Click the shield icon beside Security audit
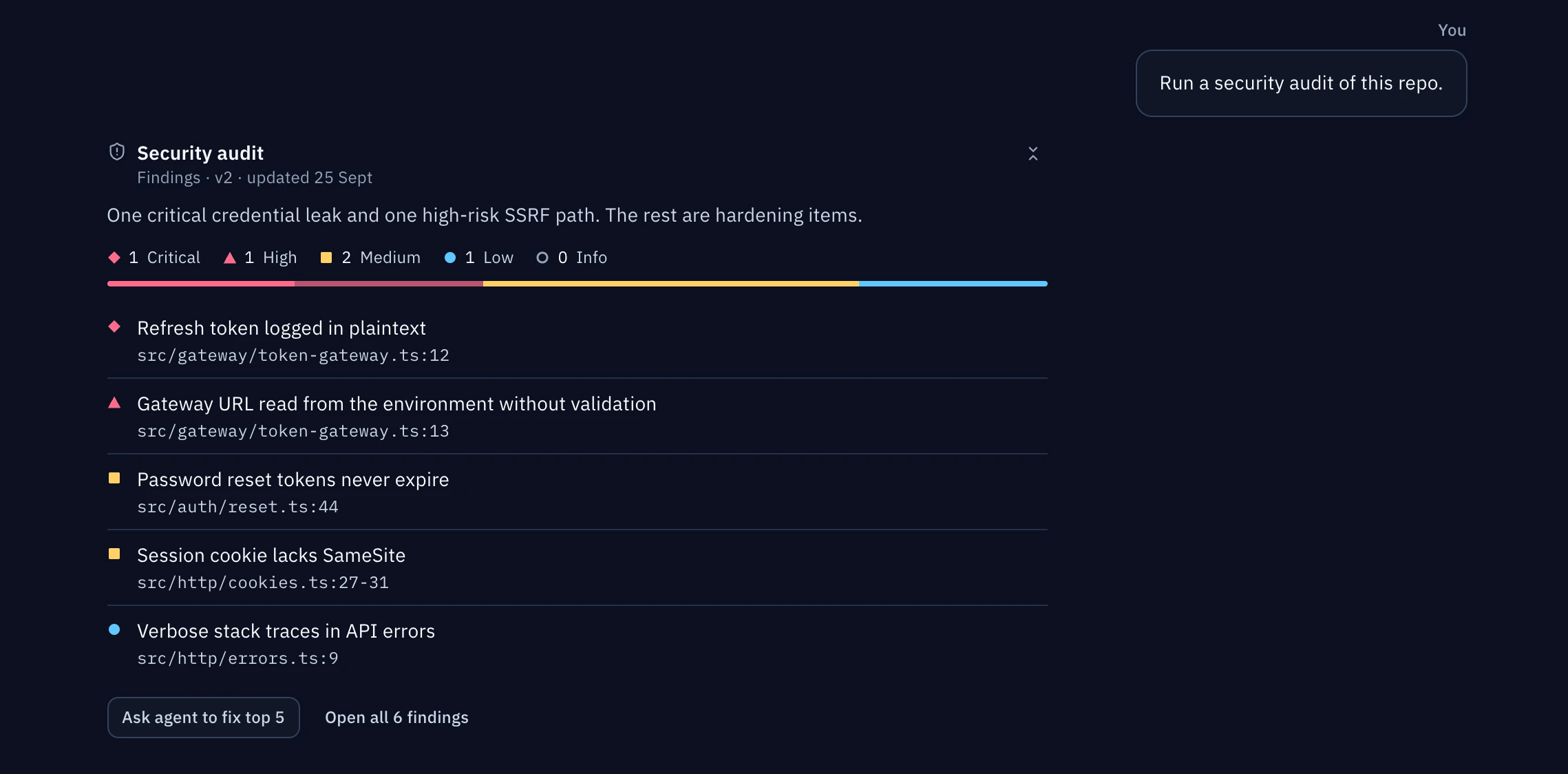 coord(117,151)
